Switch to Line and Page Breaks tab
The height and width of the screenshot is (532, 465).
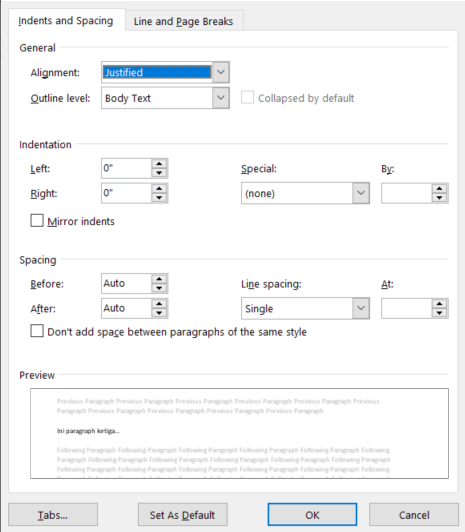click(183, 21)
